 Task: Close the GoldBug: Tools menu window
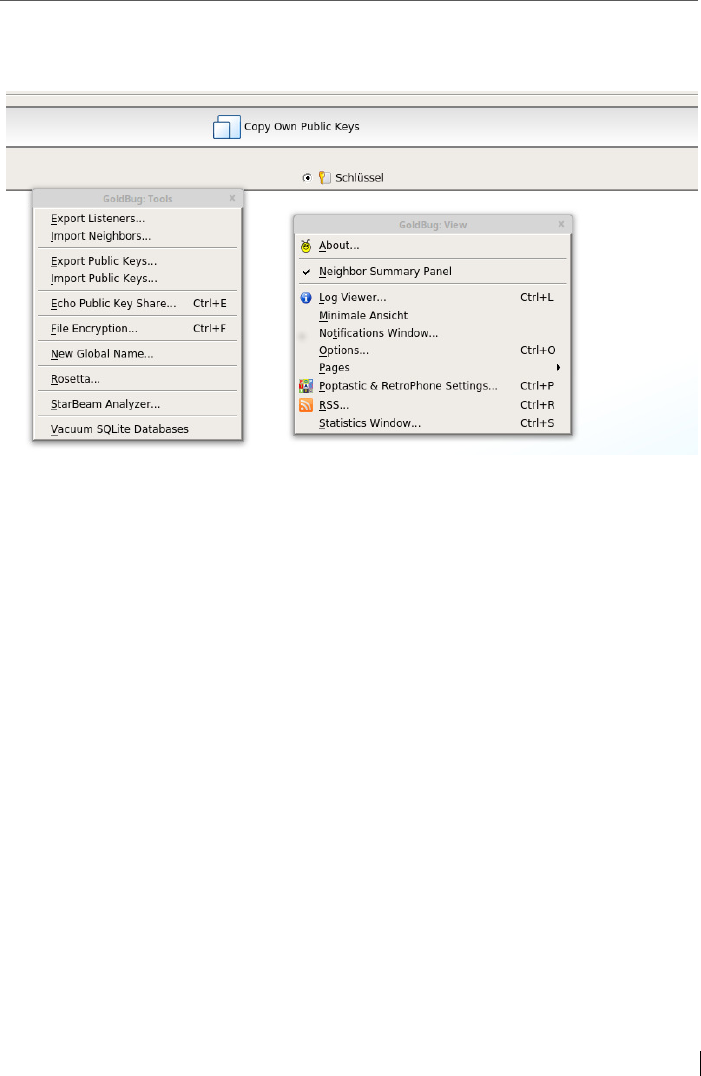pos(232,198)
